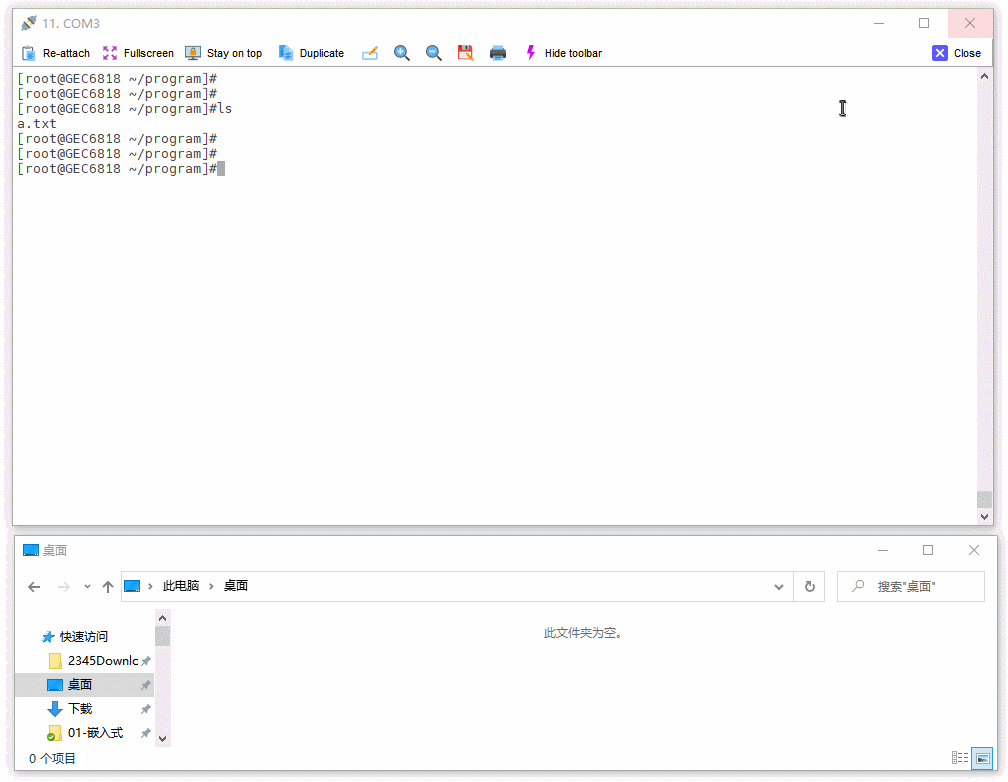Go back in the Explorer window
1008x782 pixels.
click(34, 586)
